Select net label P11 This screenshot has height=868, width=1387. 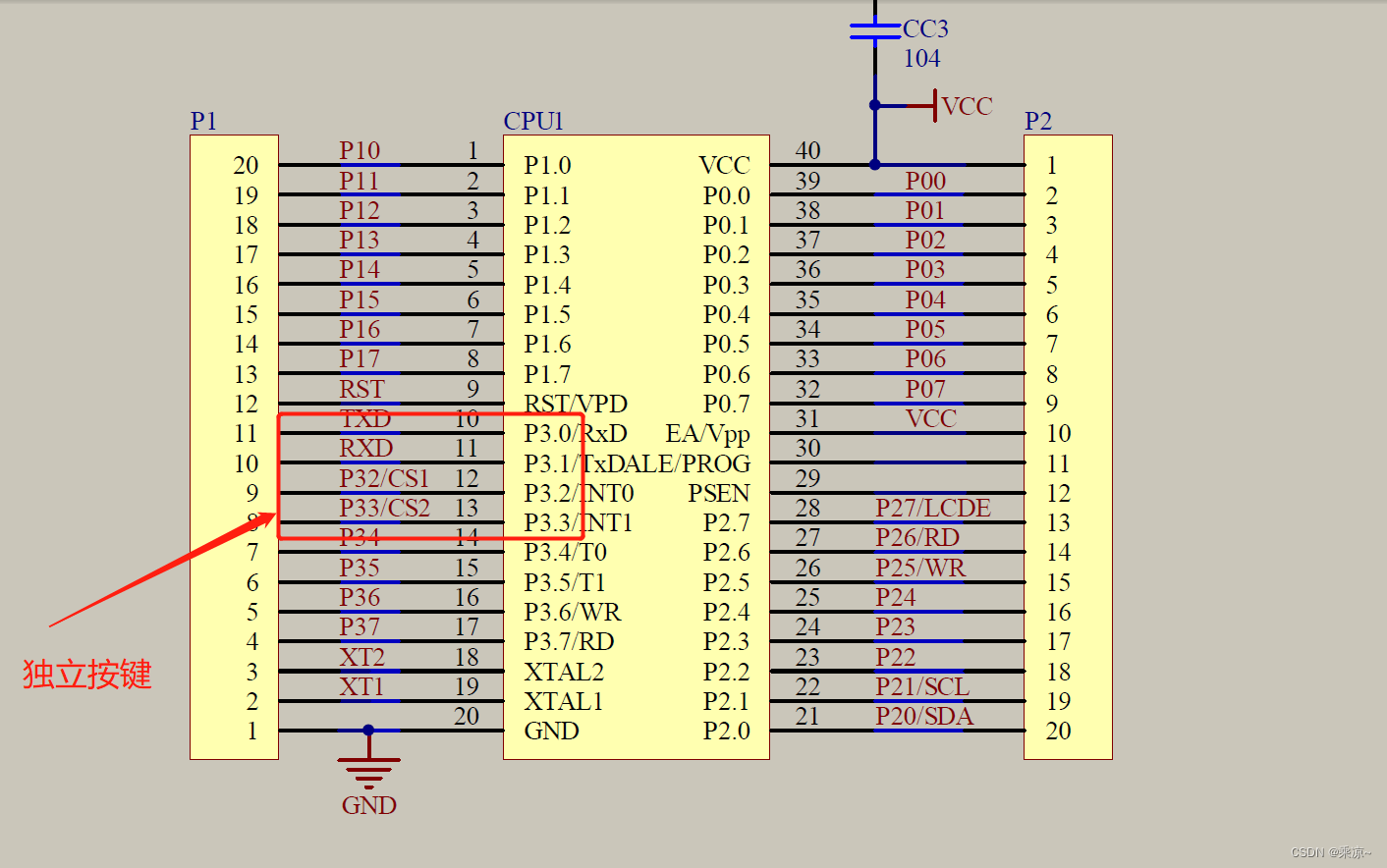tap(360, 181)
